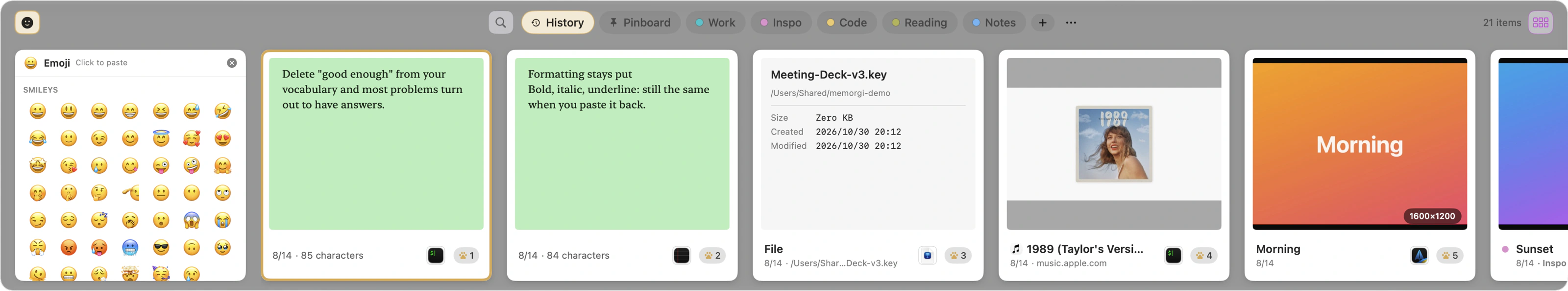This screenshot has width=1568, height=291.
Task: Select the Code pinboard tab
Action: 847,23
